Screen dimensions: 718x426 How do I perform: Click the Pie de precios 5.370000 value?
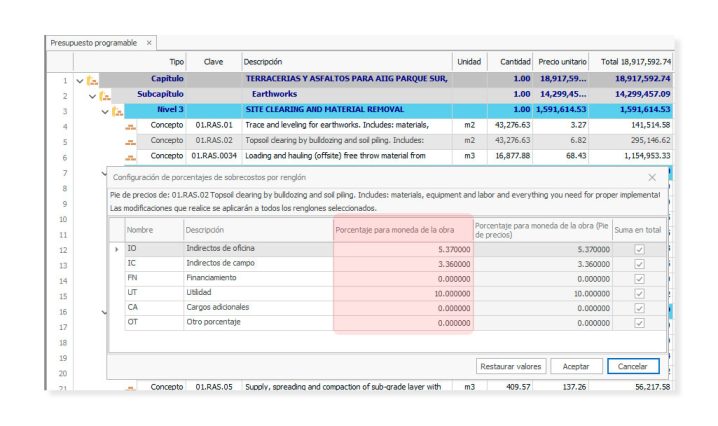point(543,249)
